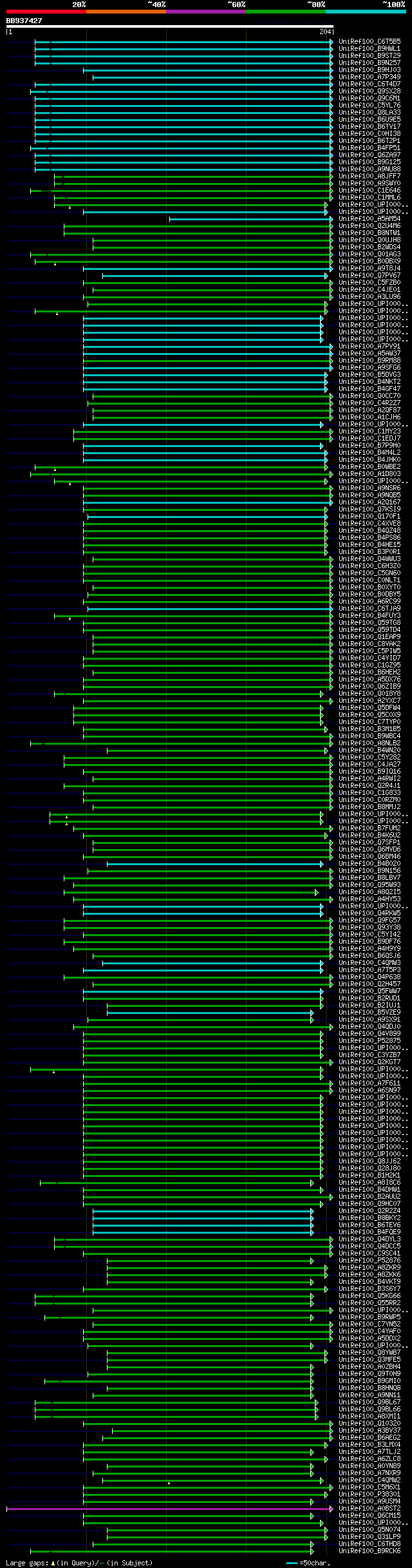Open hit UniRef100_B9HWL1
This screenshot has width=412, height=1568.
click(x=370, y=49)
